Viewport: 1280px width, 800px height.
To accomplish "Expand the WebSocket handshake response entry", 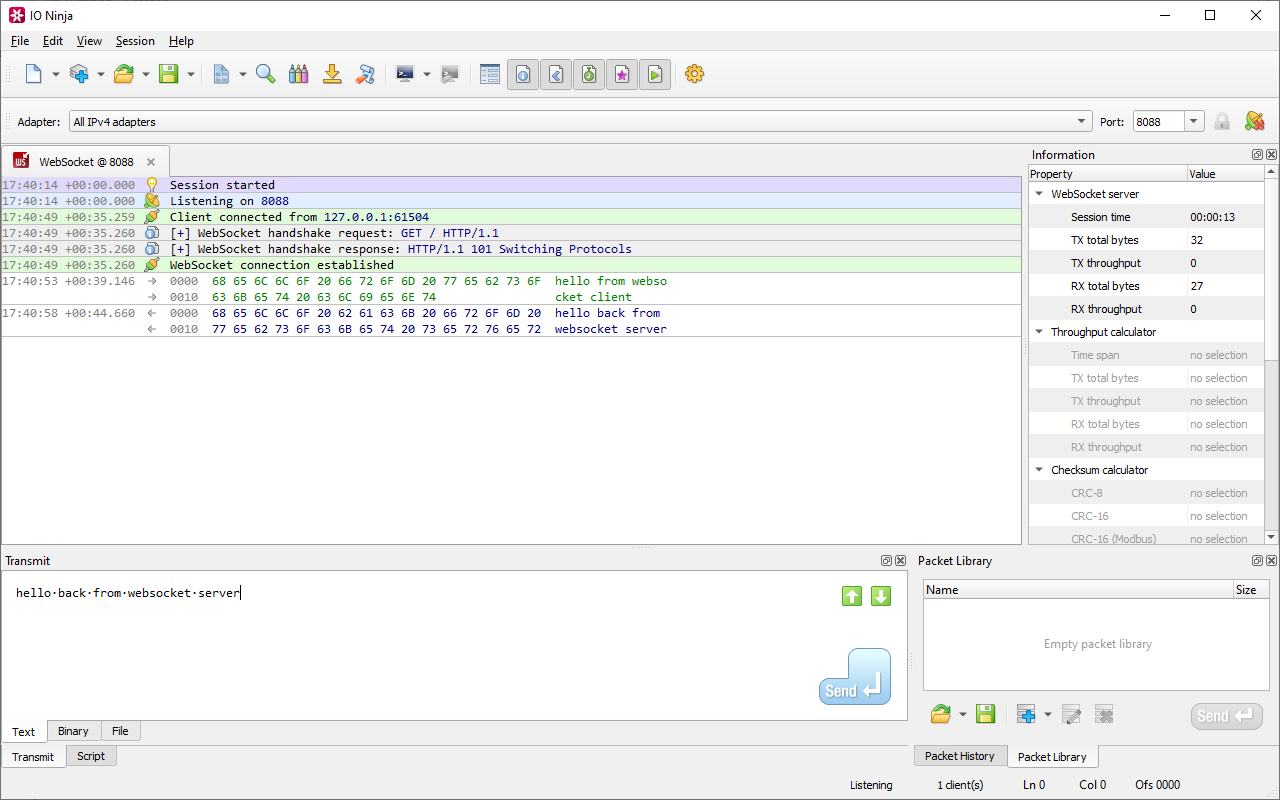I will click(x=180, y=249).
